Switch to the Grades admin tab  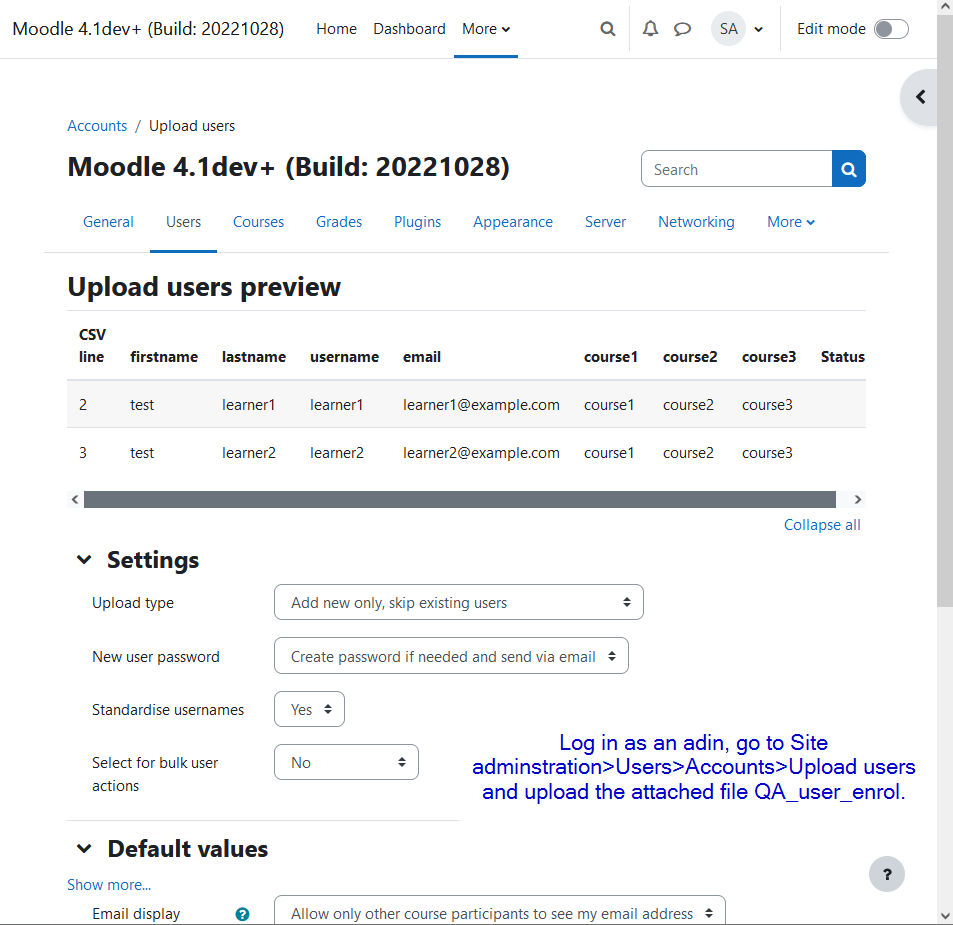click(339, 222)
